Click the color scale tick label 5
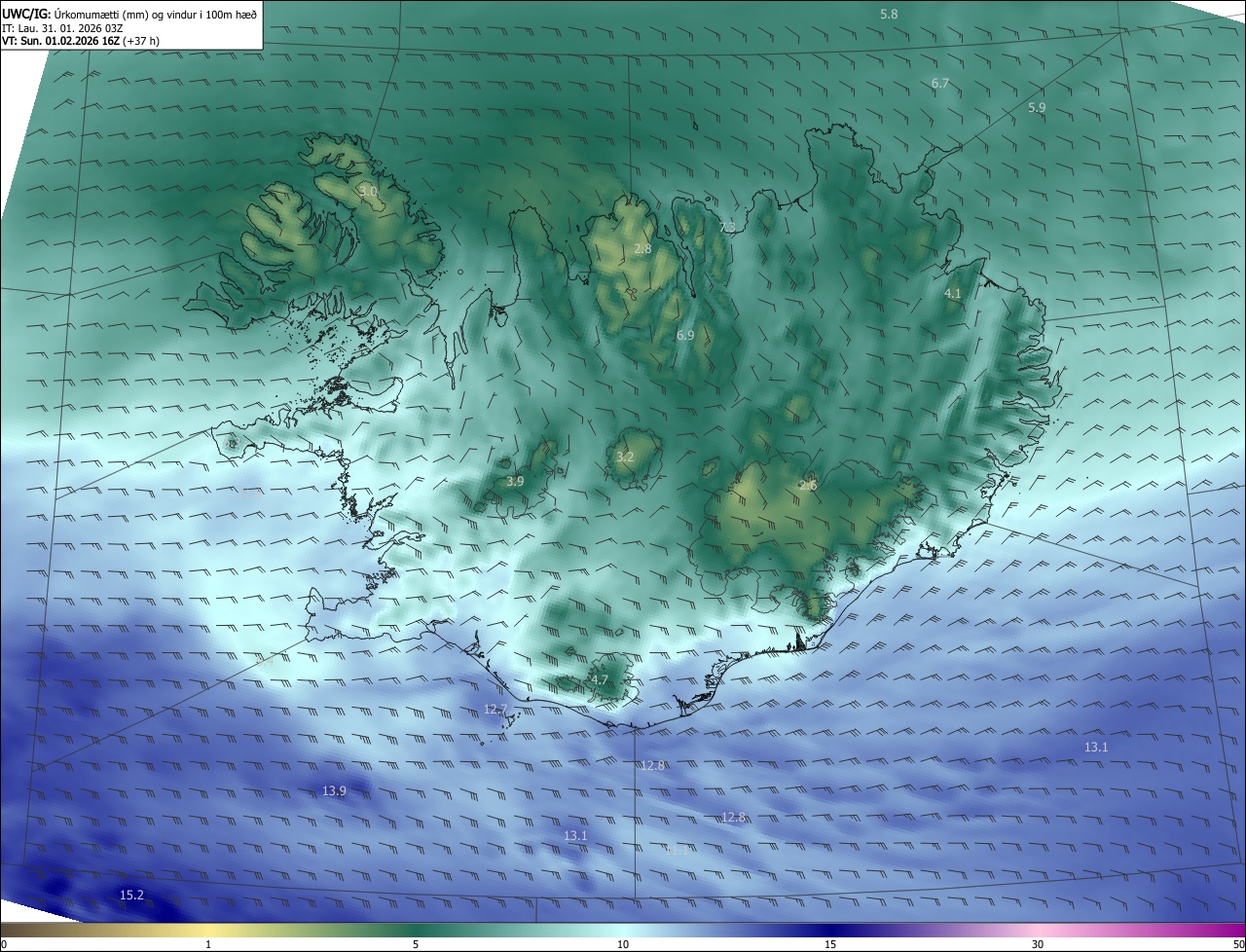Viewport: 1246px width, 952px height. pos(416,944)
